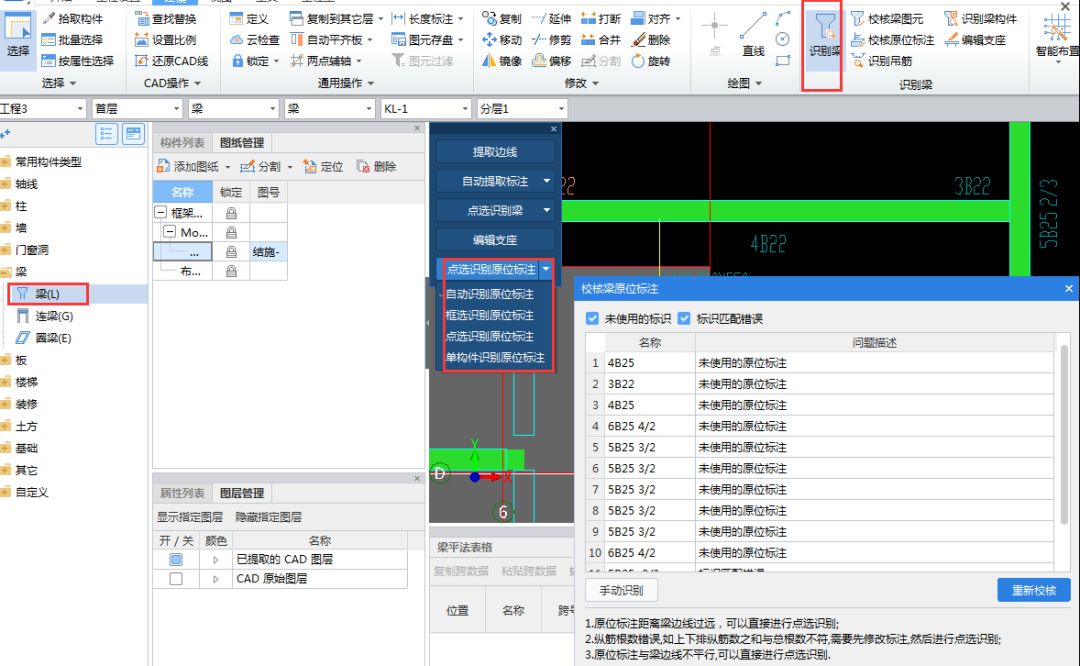
Task: Click the 识别梁 ribbon tool icon
Action: pos(822,37)
